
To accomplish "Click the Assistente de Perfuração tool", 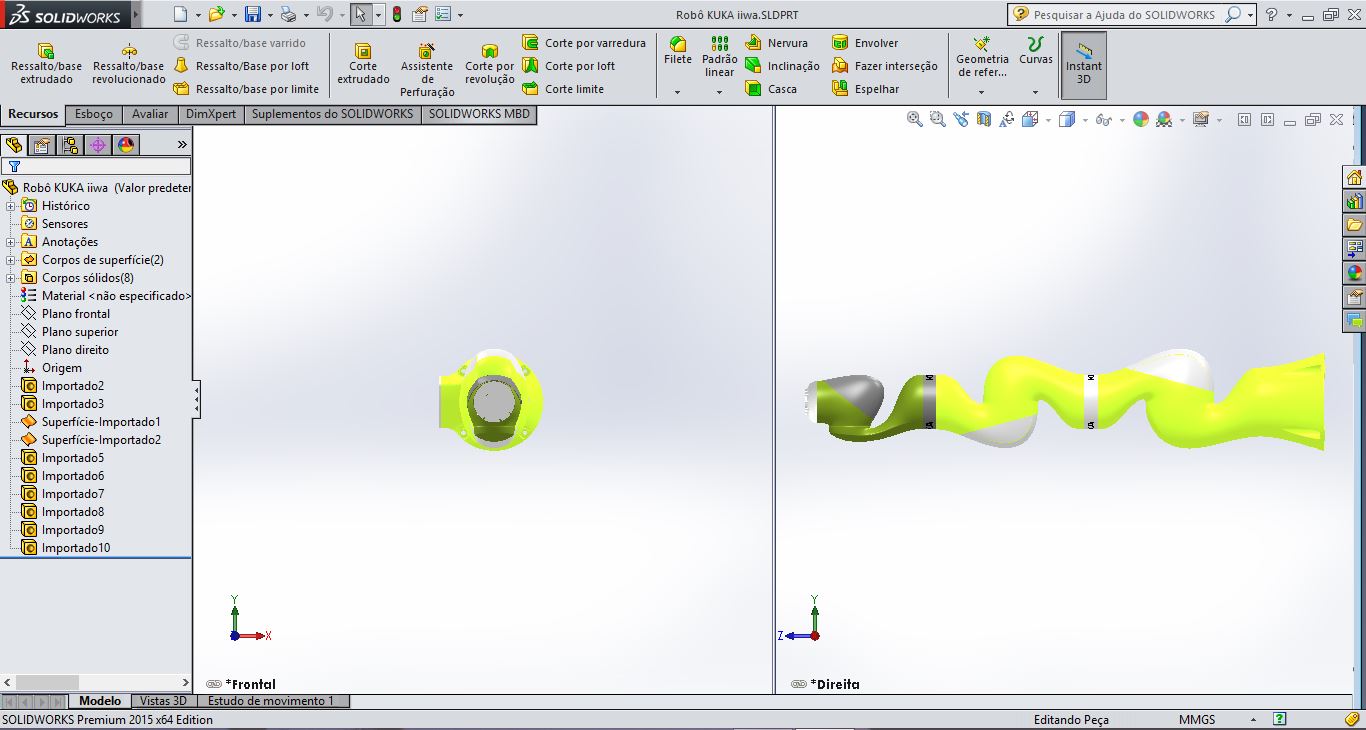I will [x=427, y=69].
